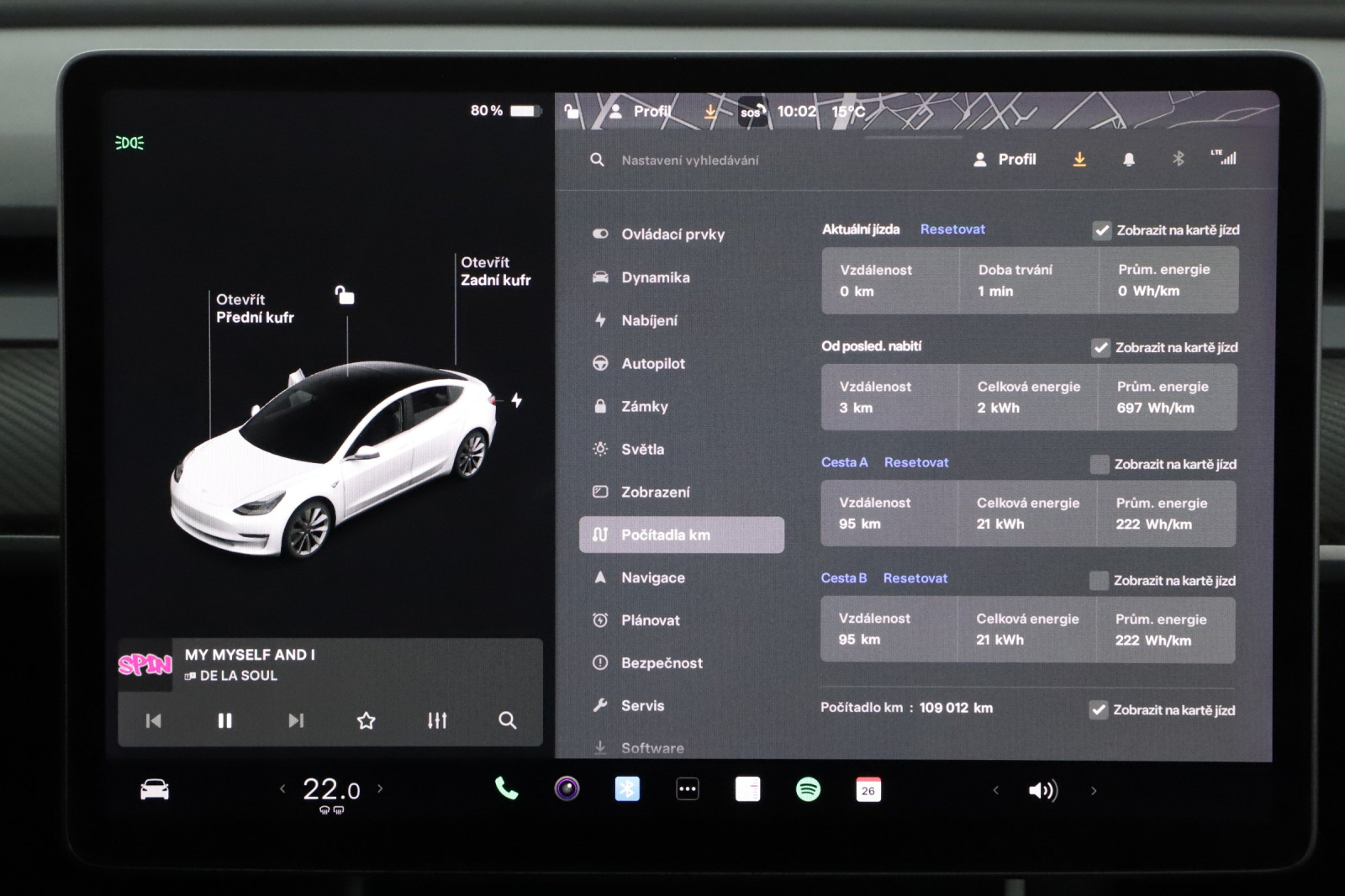
Task: Lower volume with the left chevron
Action: point(996,790)
